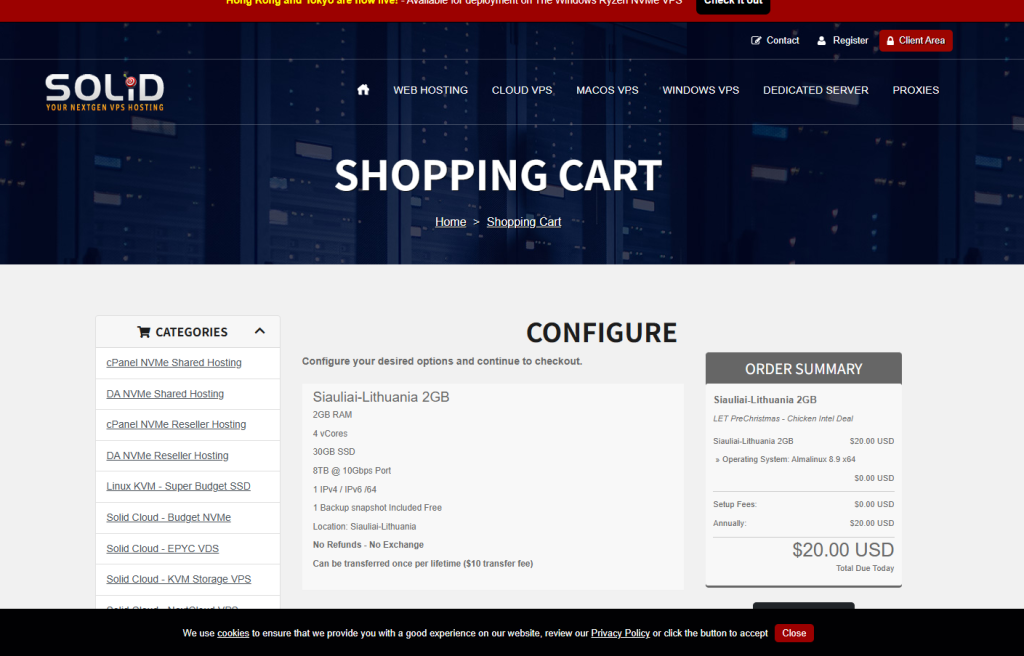Go to MacOS VPS menu item

click(x=607, y=90)
